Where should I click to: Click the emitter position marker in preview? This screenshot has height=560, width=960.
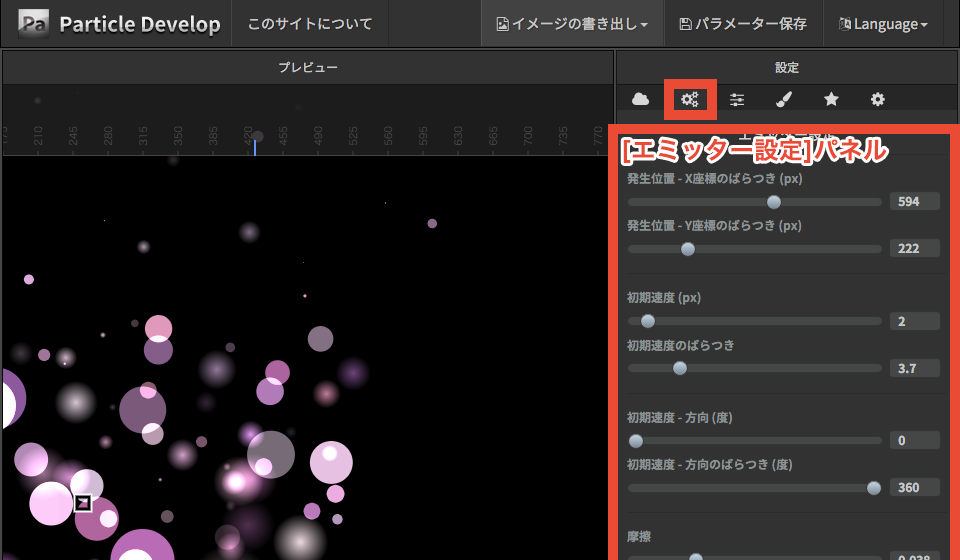pos(83,502)
